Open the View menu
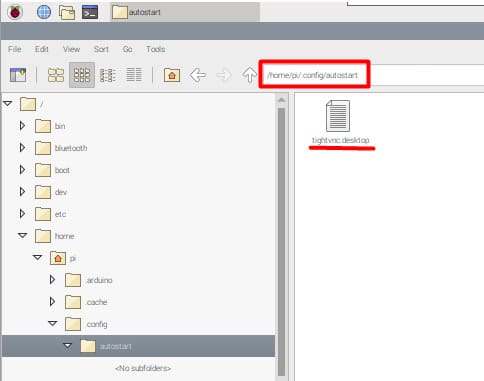 71,49
